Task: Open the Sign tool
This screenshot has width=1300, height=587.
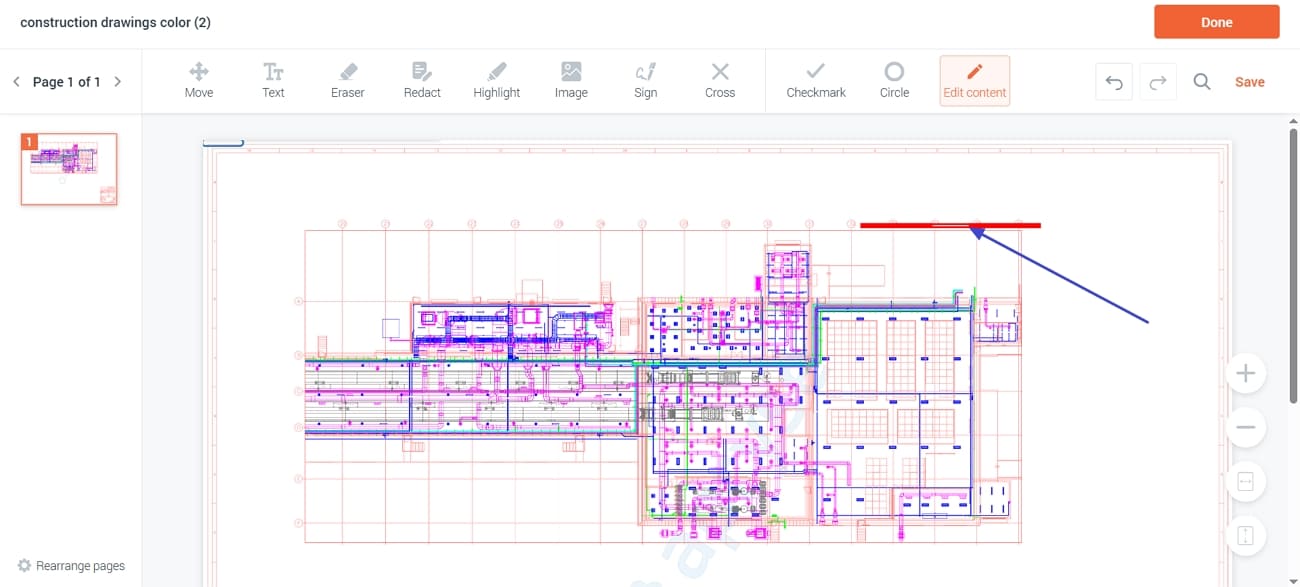Action: (x=646, y=81)
